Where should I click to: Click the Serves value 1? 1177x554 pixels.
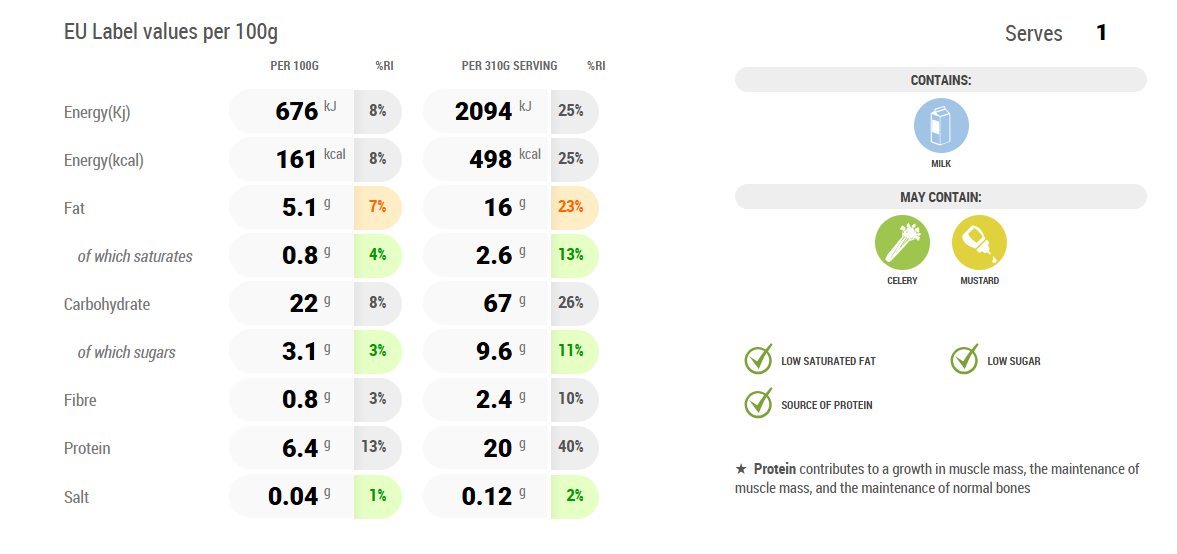click(1101, 33)
